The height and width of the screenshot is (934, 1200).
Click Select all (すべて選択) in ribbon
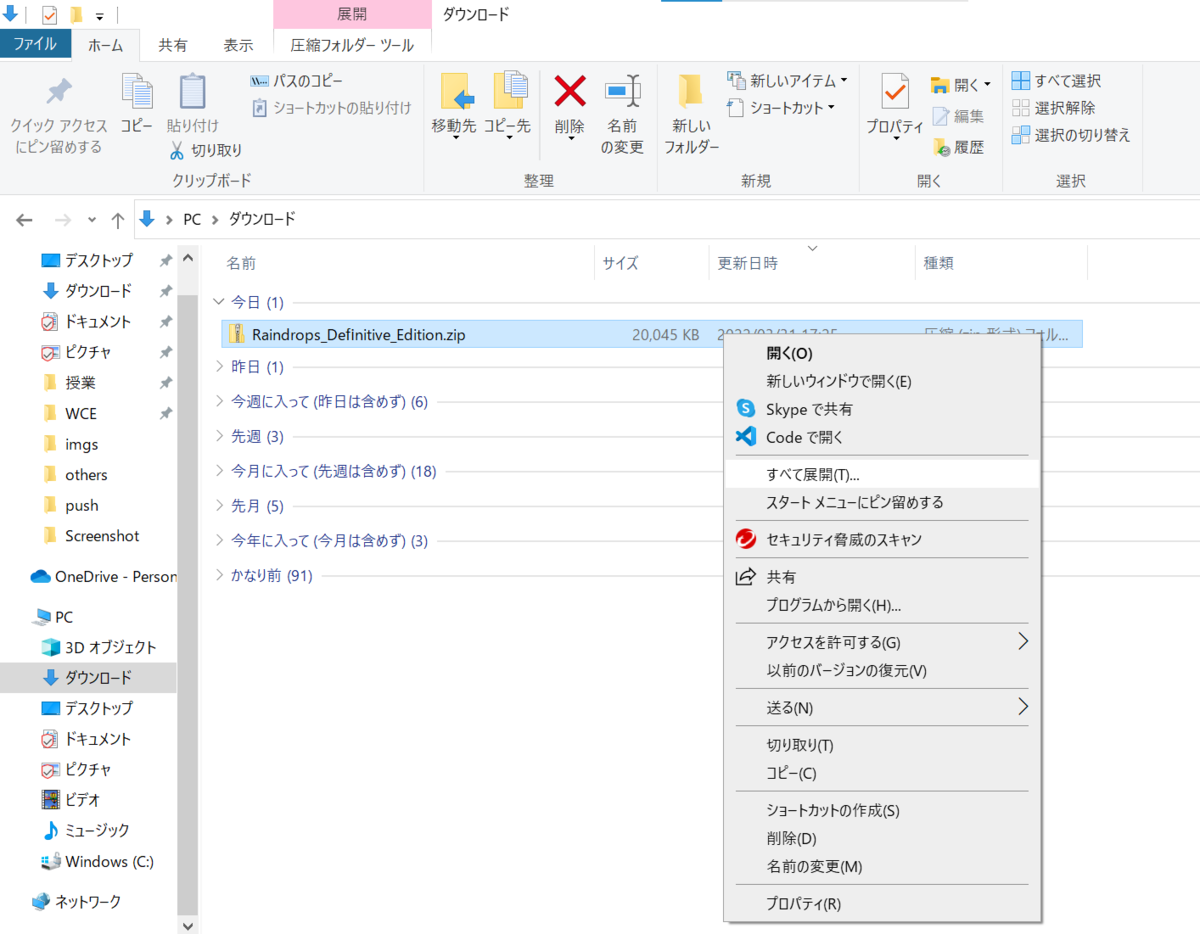click(x=1056, y=80)
